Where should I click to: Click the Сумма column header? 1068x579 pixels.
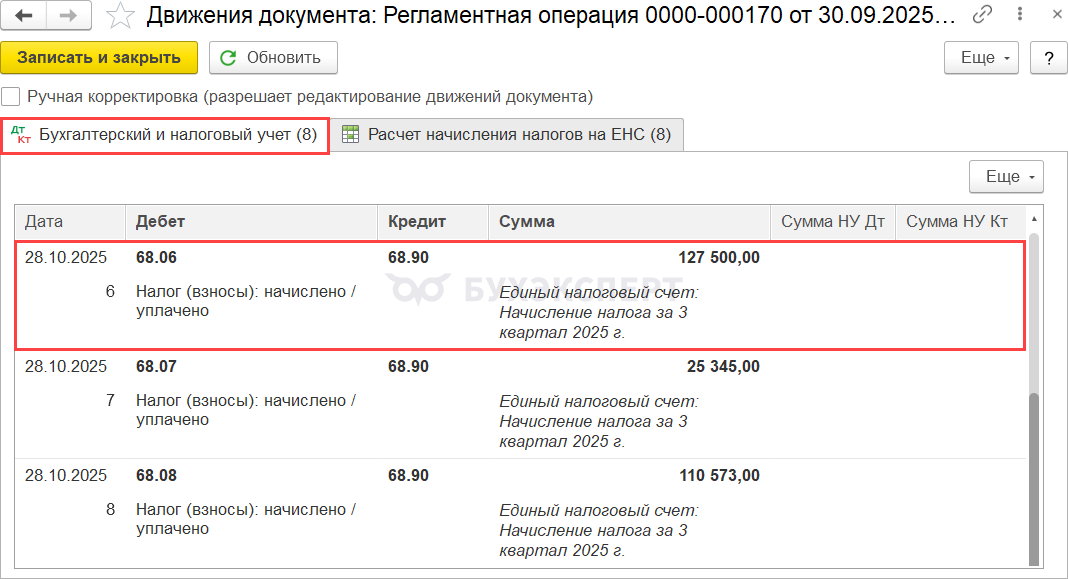pyautogui.click(x=628, y=222)
